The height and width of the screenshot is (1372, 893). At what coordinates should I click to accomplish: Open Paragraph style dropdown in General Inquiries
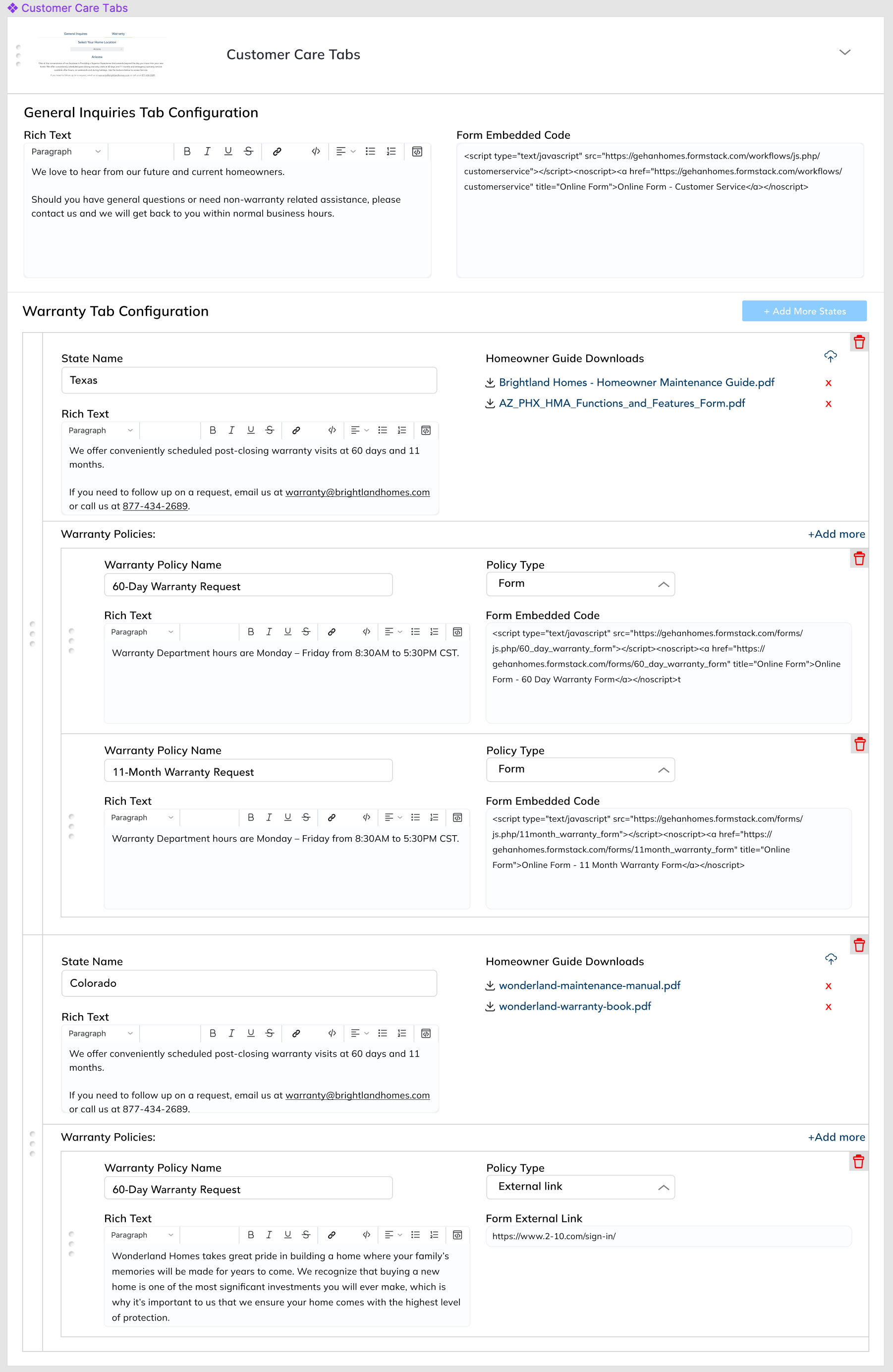tap(66, 152)
